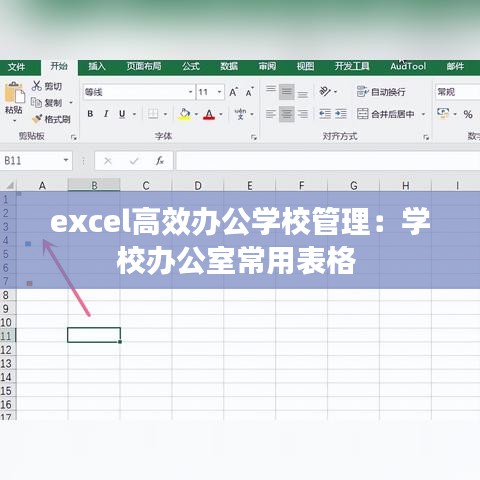
Task: Switch to the 开发工具 Developer tab
Action: (352, 66)
